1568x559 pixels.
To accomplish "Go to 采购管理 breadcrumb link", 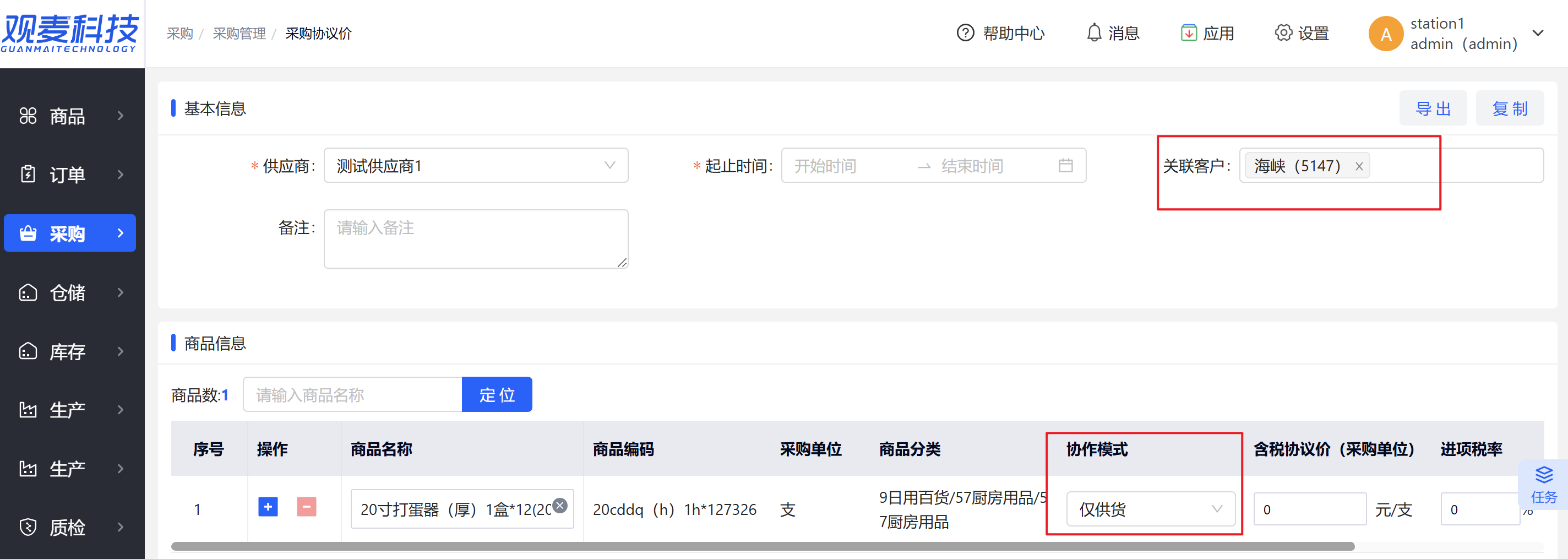I will coord(239,34).
